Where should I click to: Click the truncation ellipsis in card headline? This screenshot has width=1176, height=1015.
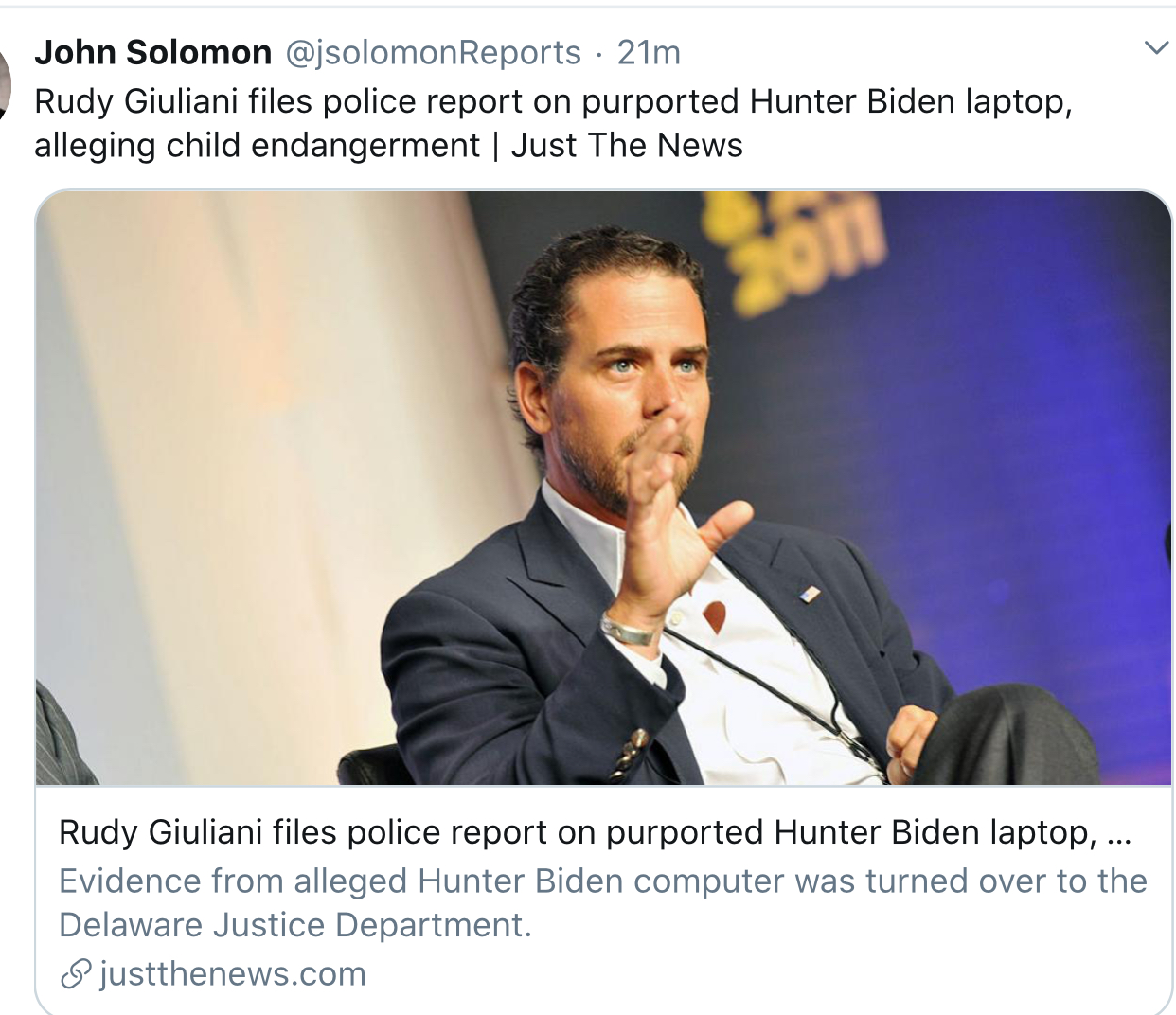[1118, 834]
